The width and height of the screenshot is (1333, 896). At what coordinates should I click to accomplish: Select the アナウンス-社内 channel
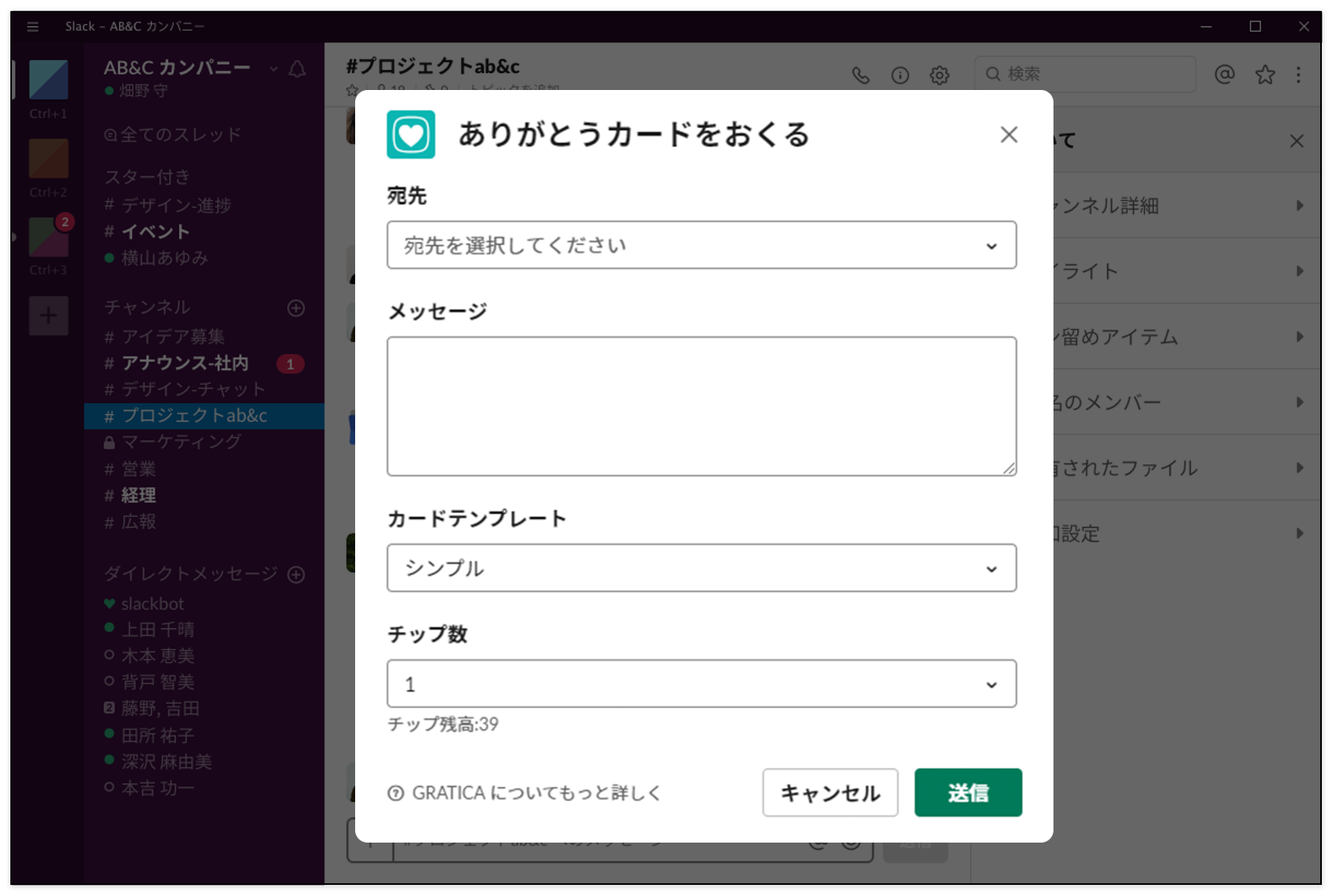185,363
